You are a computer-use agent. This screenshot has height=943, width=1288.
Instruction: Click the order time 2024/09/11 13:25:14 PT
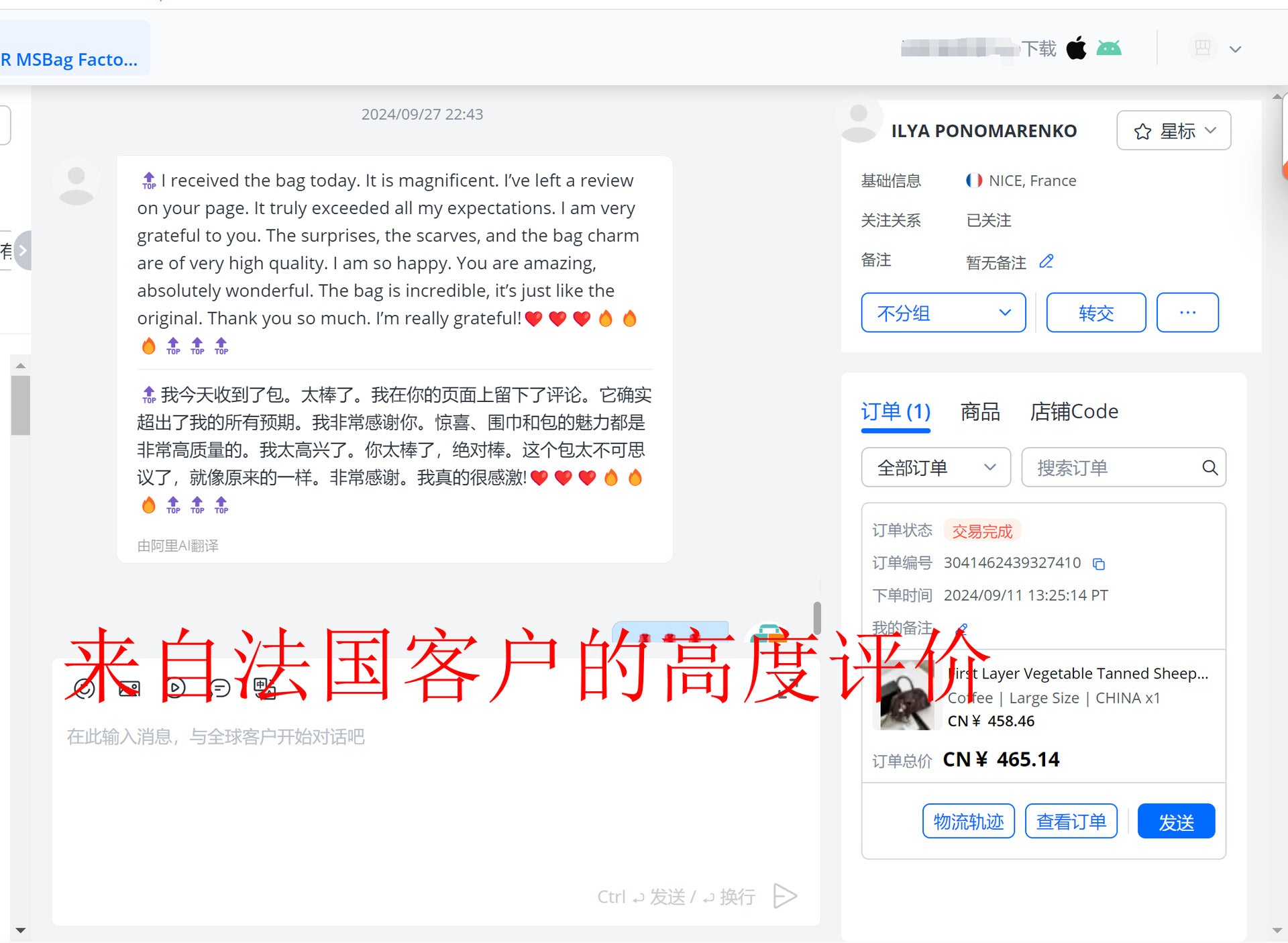pyautogui.click(x=1026, y=595)
